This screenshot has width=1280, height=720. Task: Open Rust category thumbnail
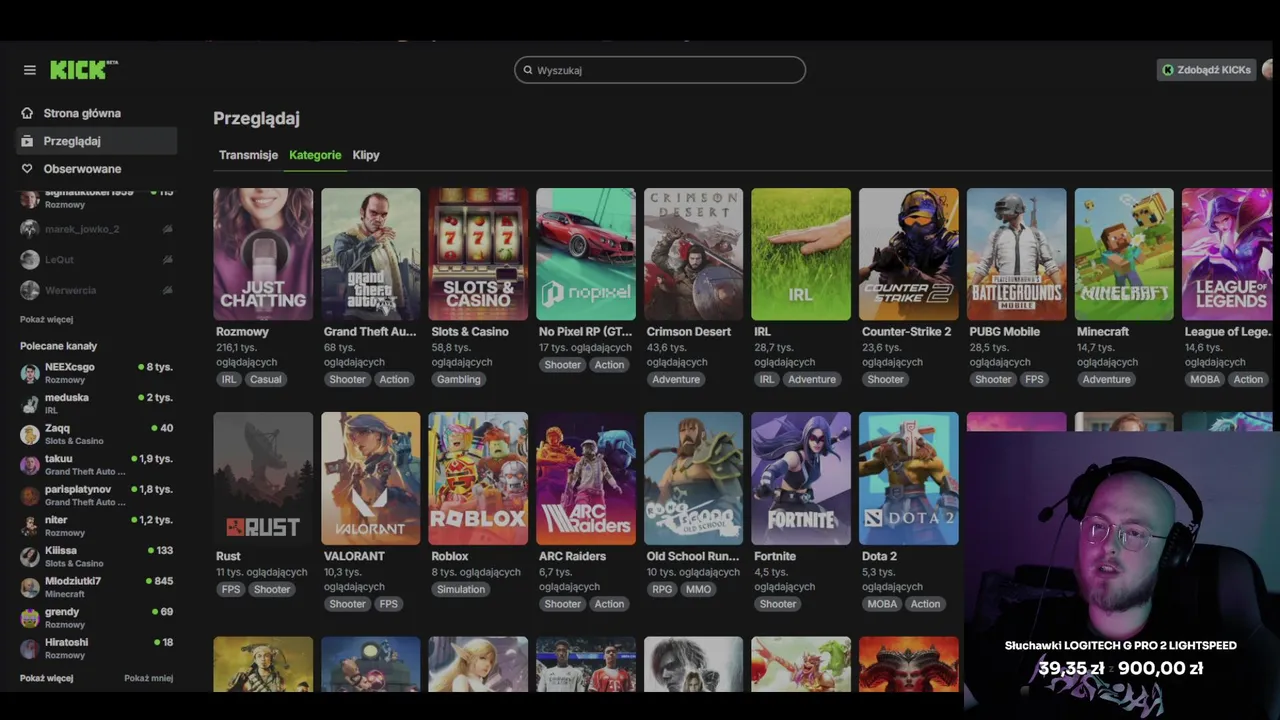point(263,478)
